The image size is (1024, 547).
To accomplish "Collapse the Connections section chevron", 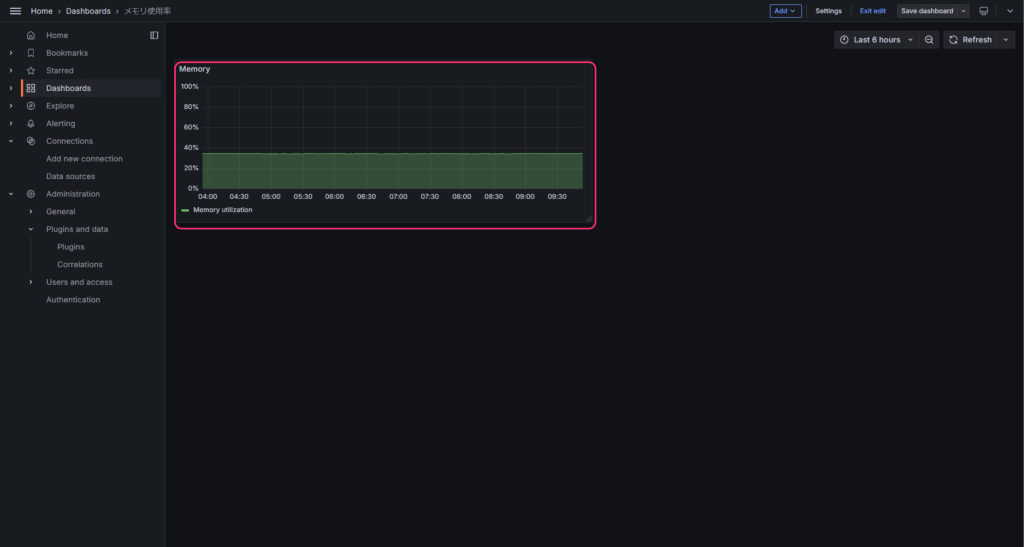I will [11, 141].
